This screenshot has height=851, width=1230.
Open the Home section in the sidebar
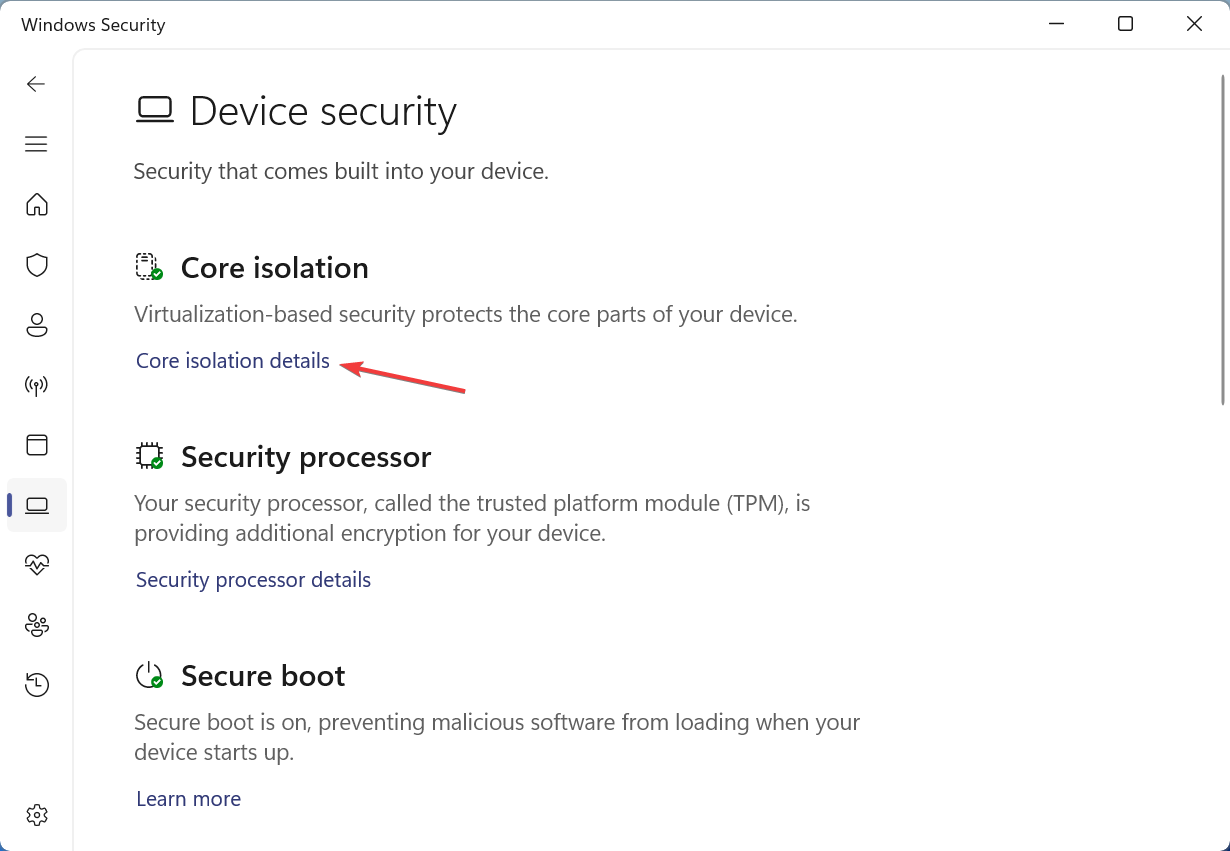pos(37,204)
